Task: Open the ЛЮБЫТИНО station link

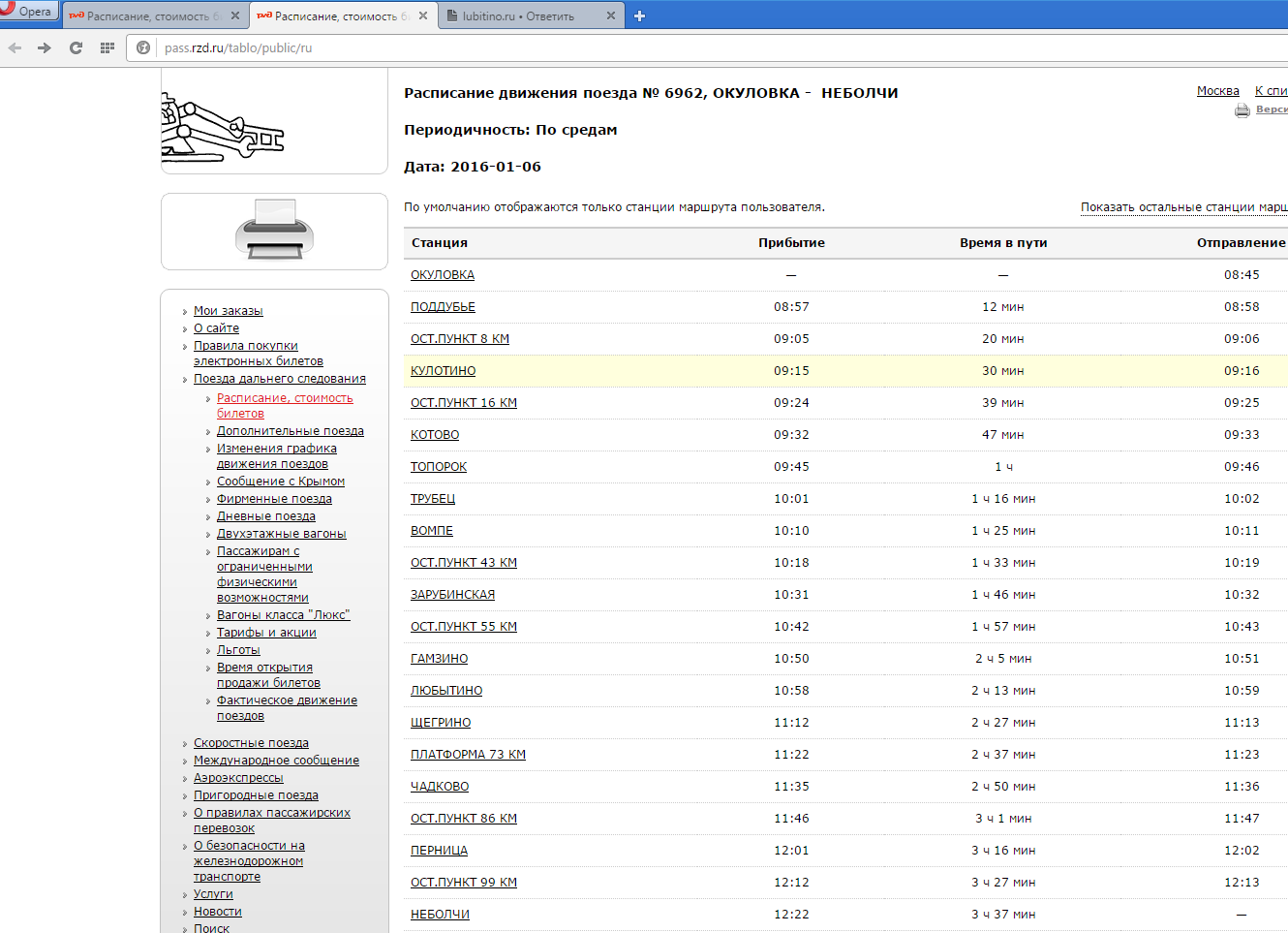Action: click(x=446, y=691)
